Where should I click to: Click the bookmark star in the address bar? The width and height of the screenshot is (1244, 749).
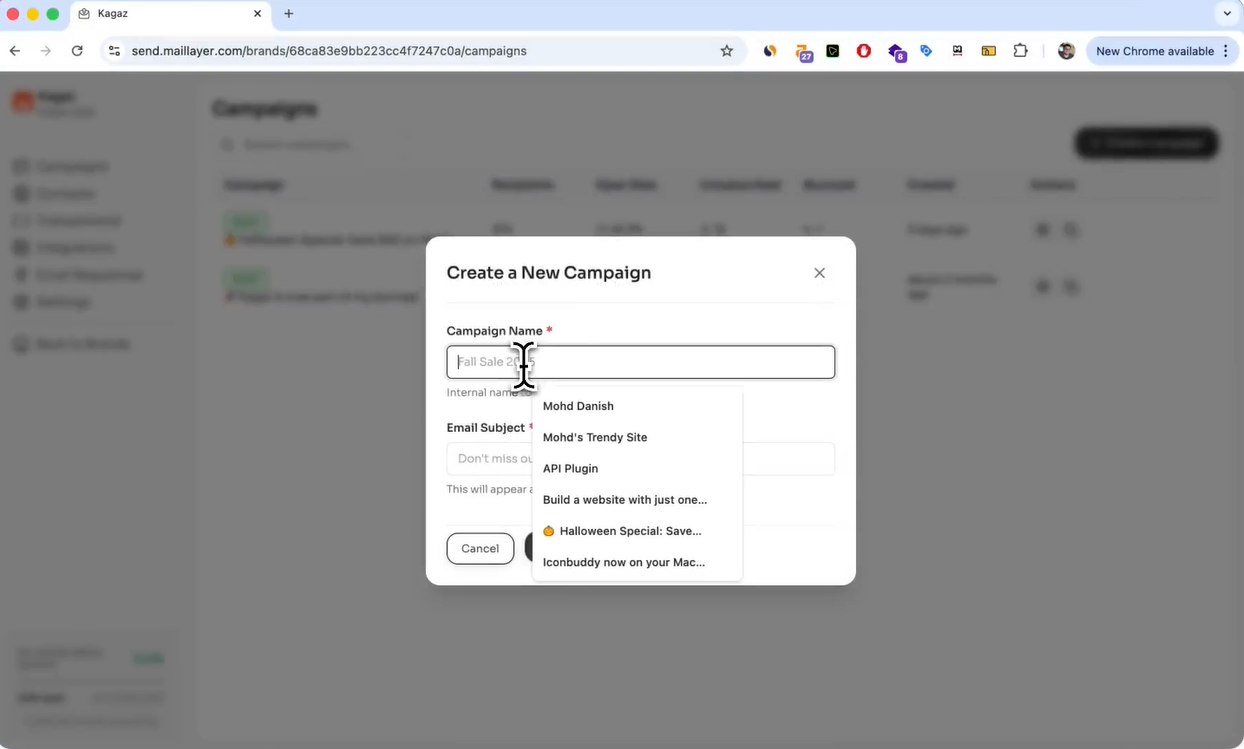(727, 50)
